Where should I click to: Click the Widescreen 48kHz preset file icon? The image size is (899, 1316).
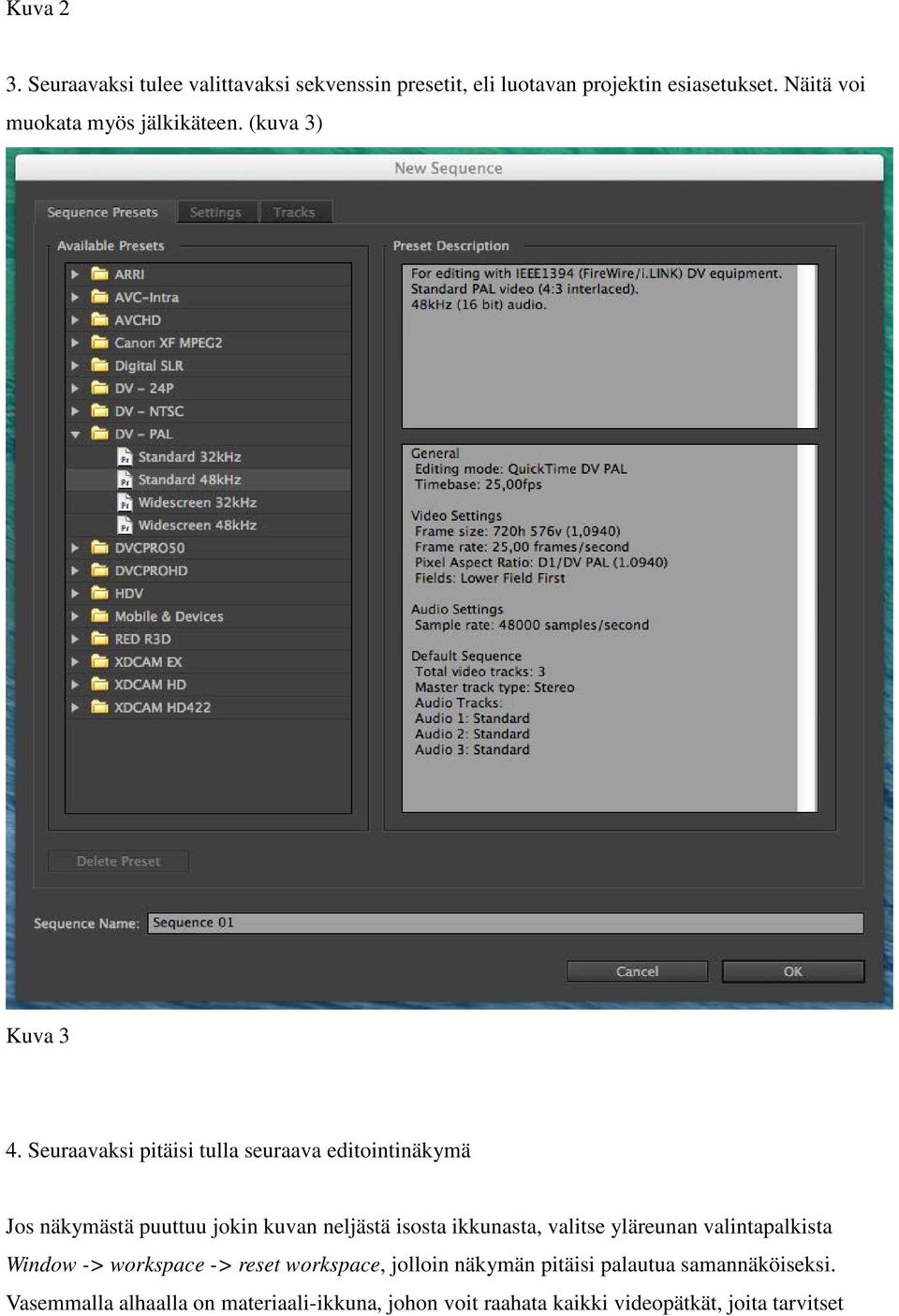[x=125, y=525]
